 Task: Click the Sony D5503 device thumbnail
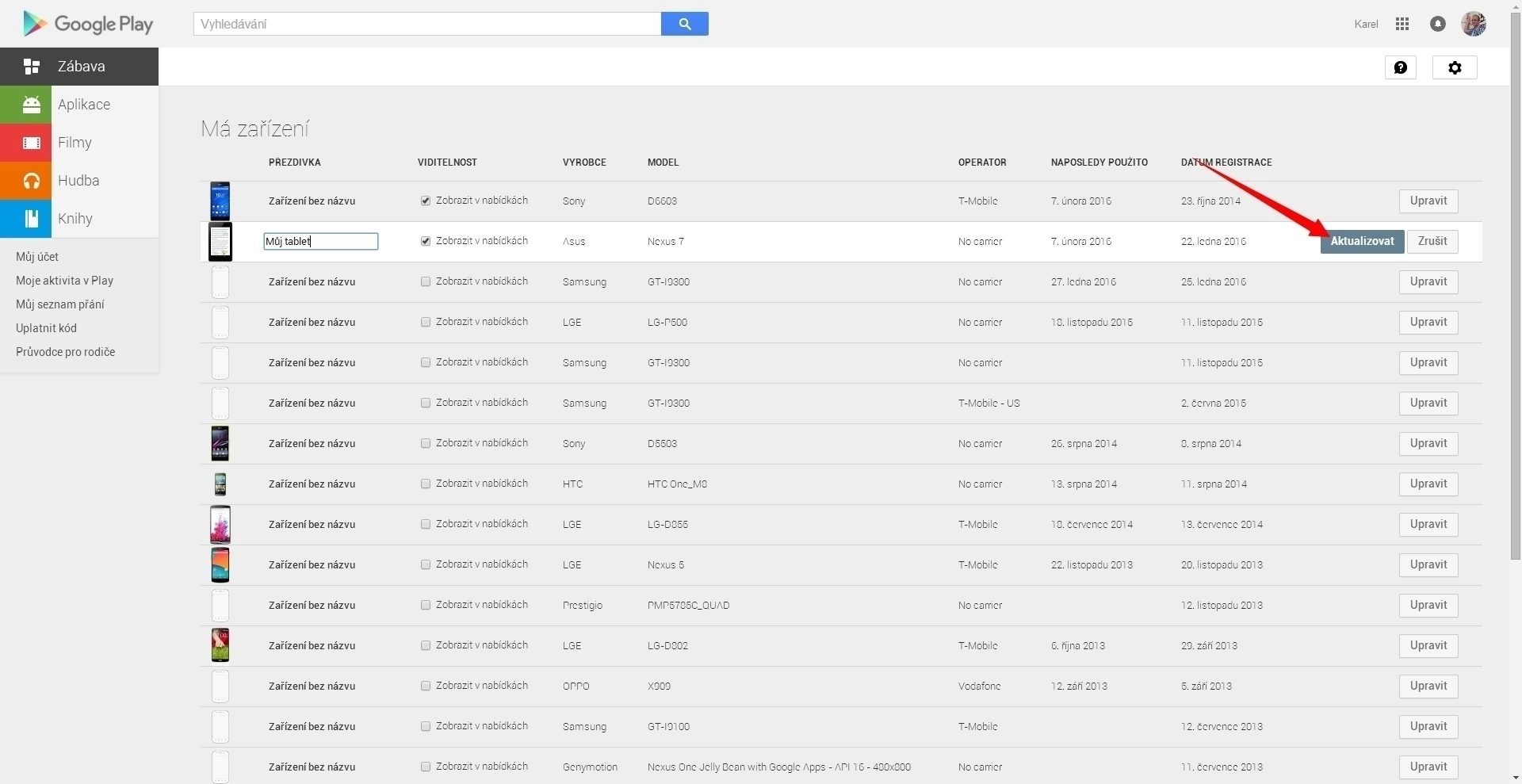(220, 444)
